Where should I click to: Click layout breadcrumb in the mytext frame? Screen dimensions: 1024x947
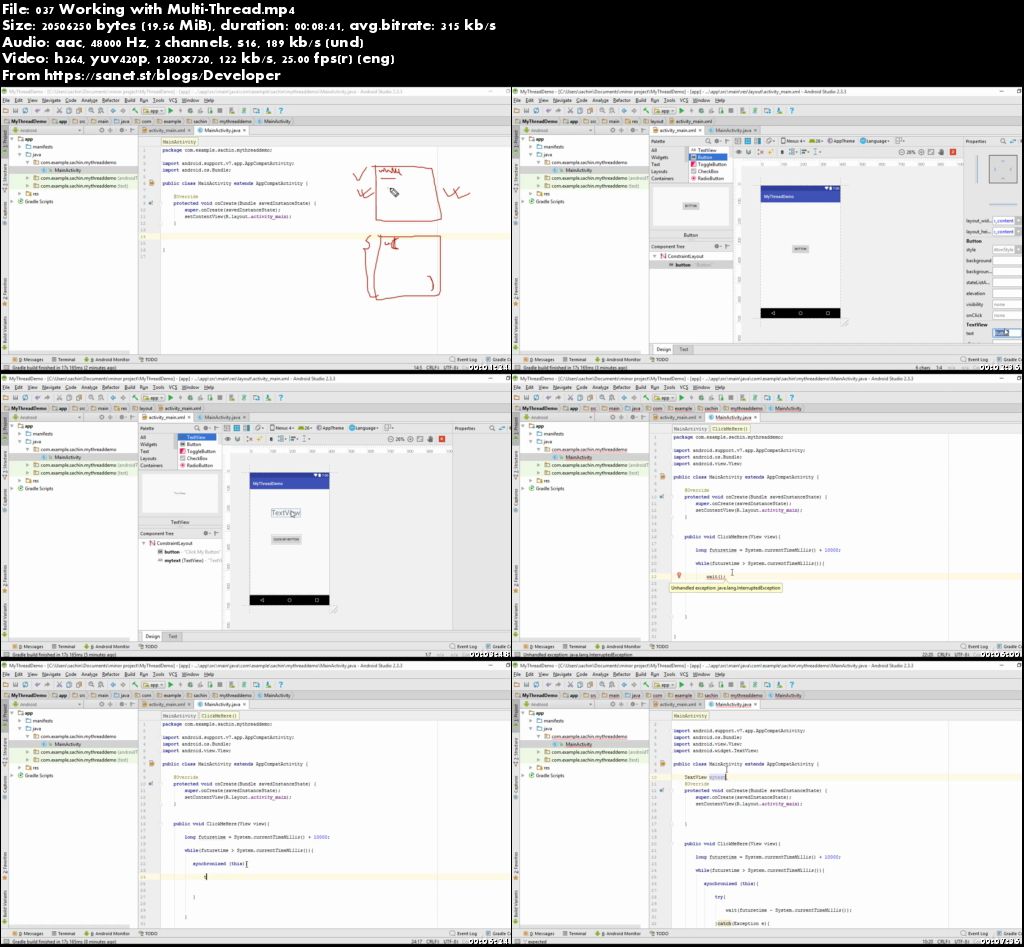coord(142,408)
